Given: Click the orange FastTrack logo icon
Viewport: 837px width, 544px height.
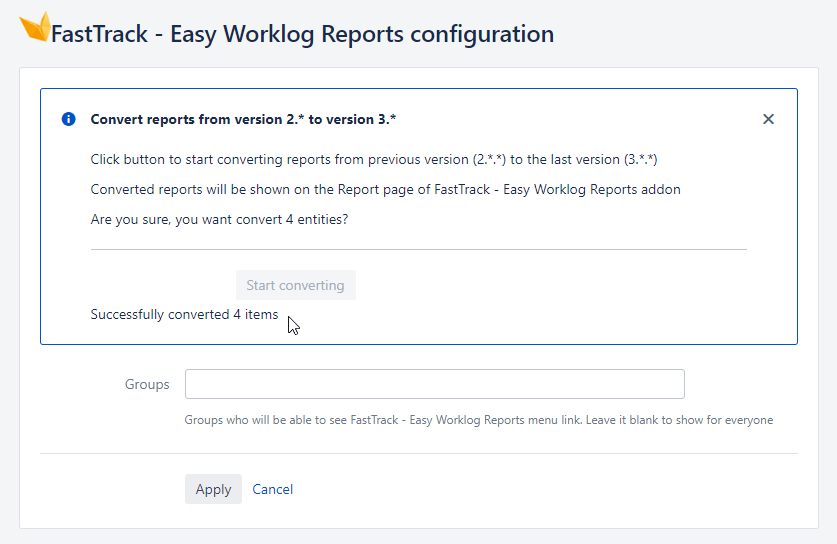Looking at the screenshot, I should (x=35, y=27).
